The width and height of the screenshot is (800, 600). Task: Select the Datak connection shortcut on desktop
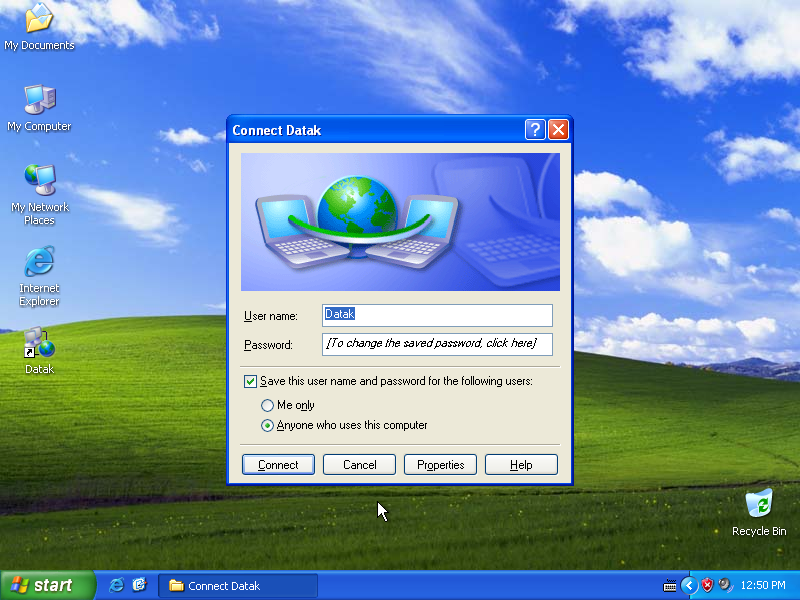39,351
